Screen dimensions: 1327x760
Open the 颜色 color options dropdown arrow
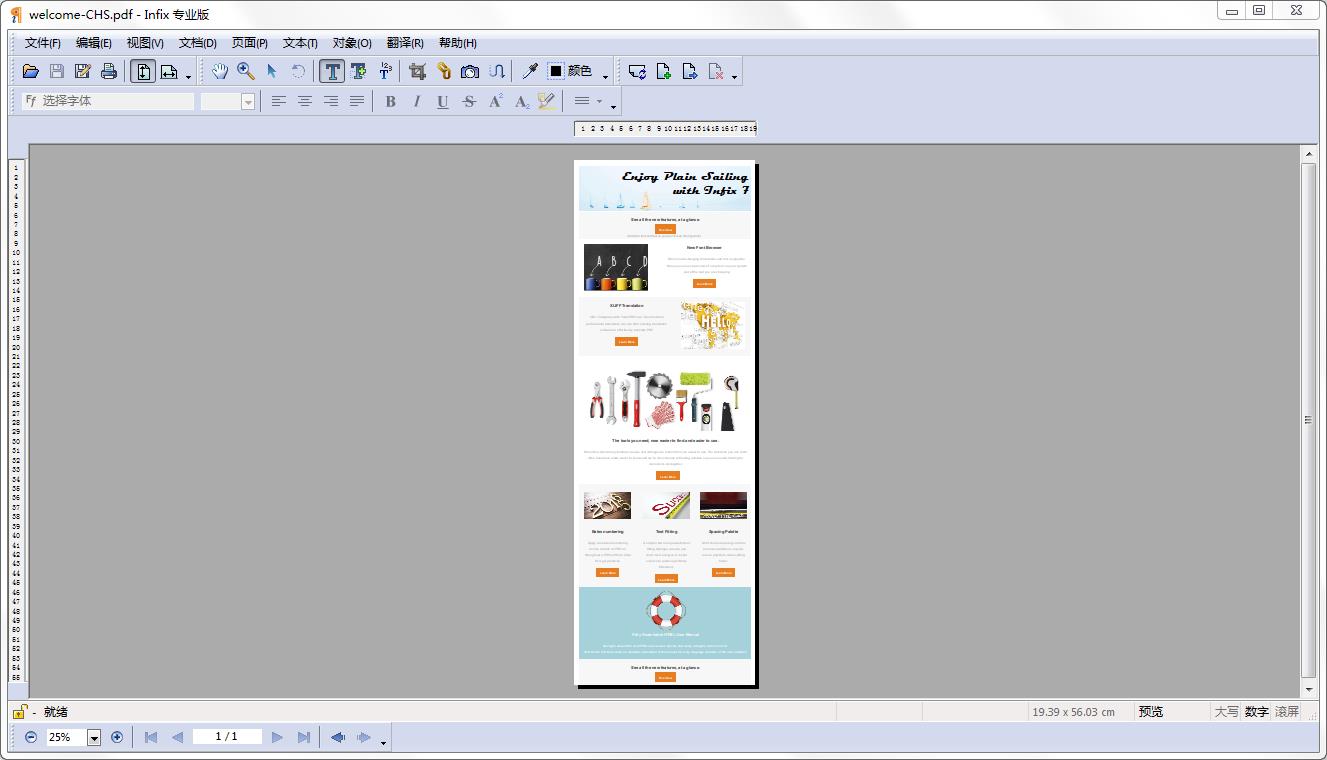[x=605, y=77]
